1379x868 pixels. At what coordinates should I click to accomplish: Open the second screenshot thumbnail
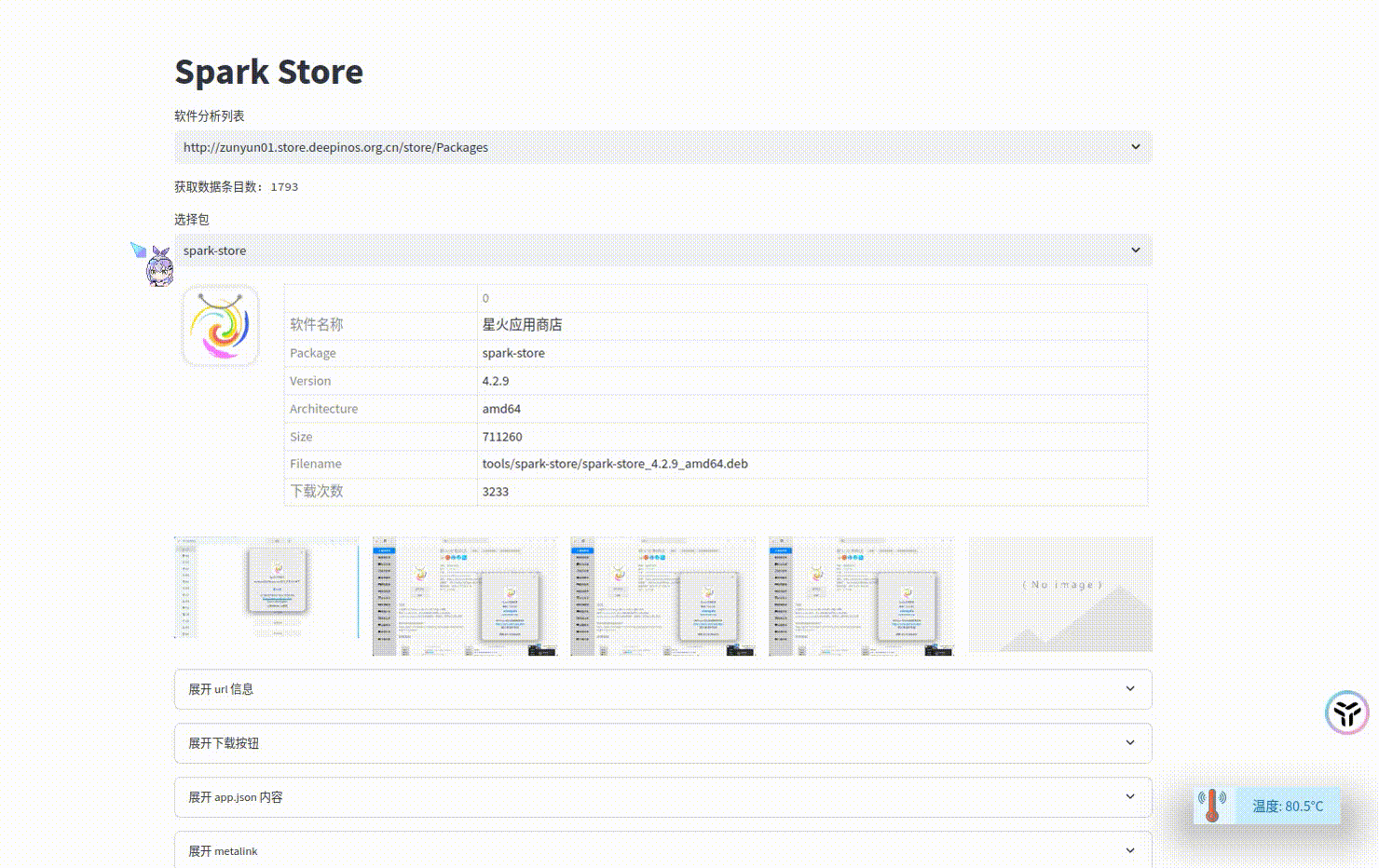tap(465, 596)
